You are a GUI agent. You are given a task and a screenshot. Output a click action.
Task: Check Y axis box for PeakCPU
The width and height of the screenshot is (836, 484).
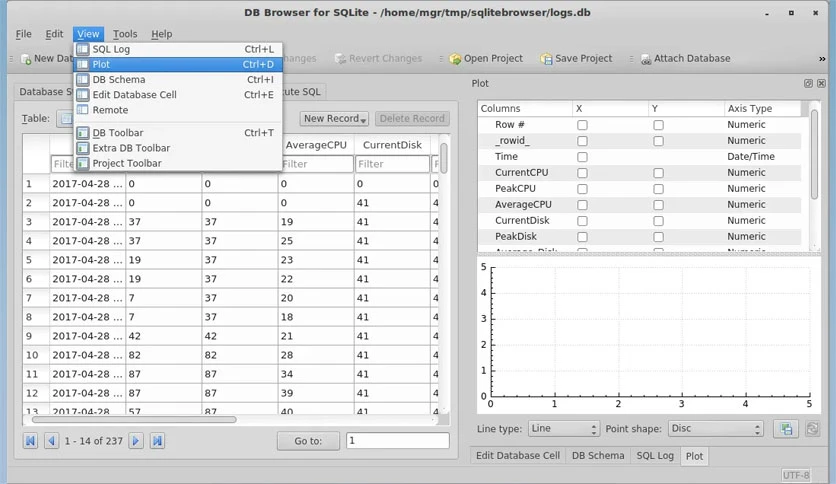pos(658,189)
